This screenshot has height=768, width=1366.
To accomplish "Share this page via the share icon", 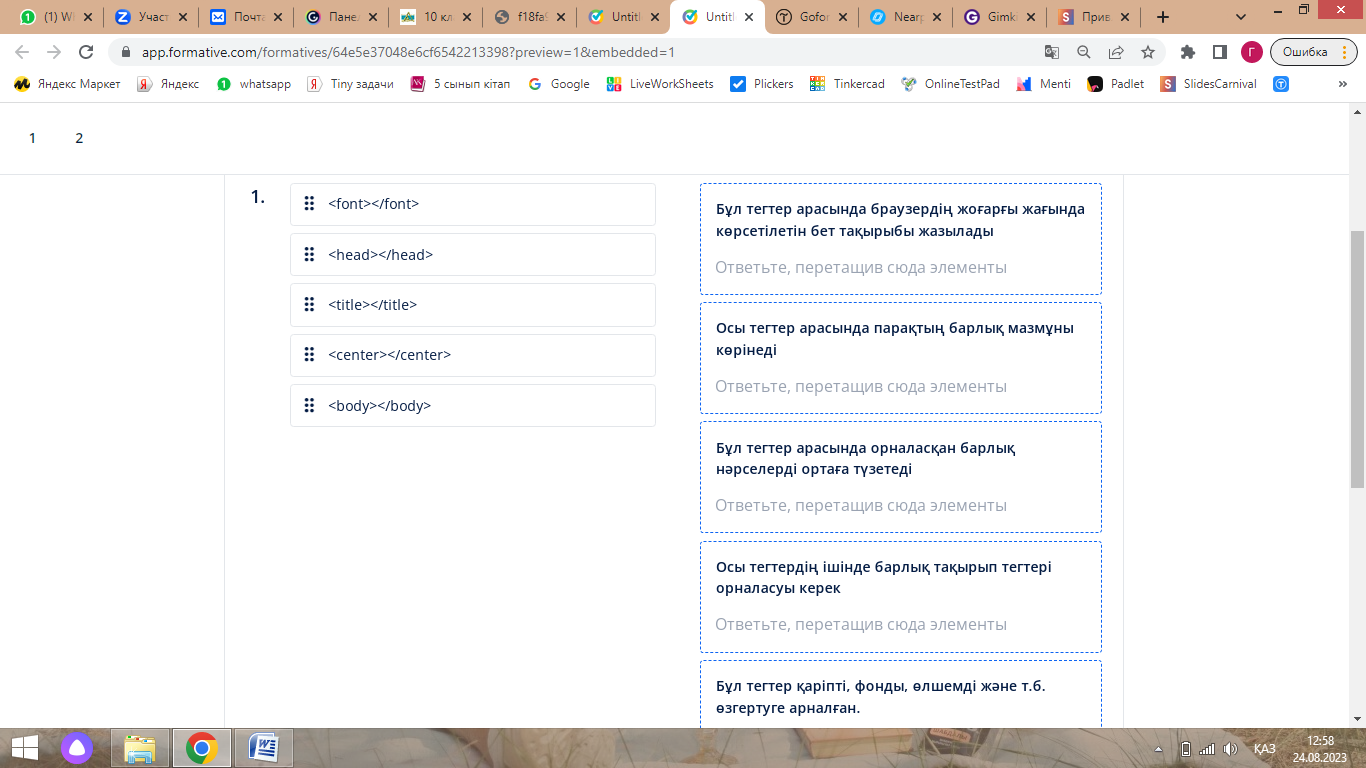I will click(1116, 52).
